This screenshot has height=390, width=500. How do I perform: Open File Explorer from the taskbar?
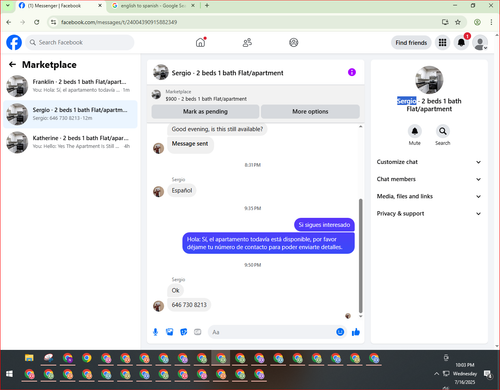click(x=29, y=358)
